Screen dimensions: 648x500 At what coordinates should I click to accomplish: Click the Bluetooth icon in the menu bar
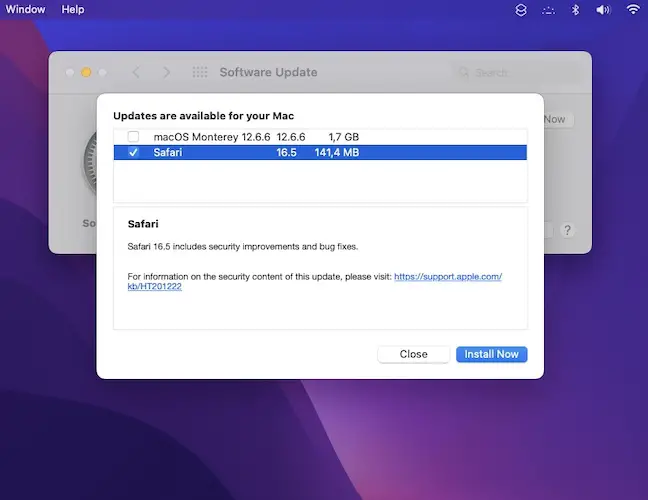(x=575, y=9)
